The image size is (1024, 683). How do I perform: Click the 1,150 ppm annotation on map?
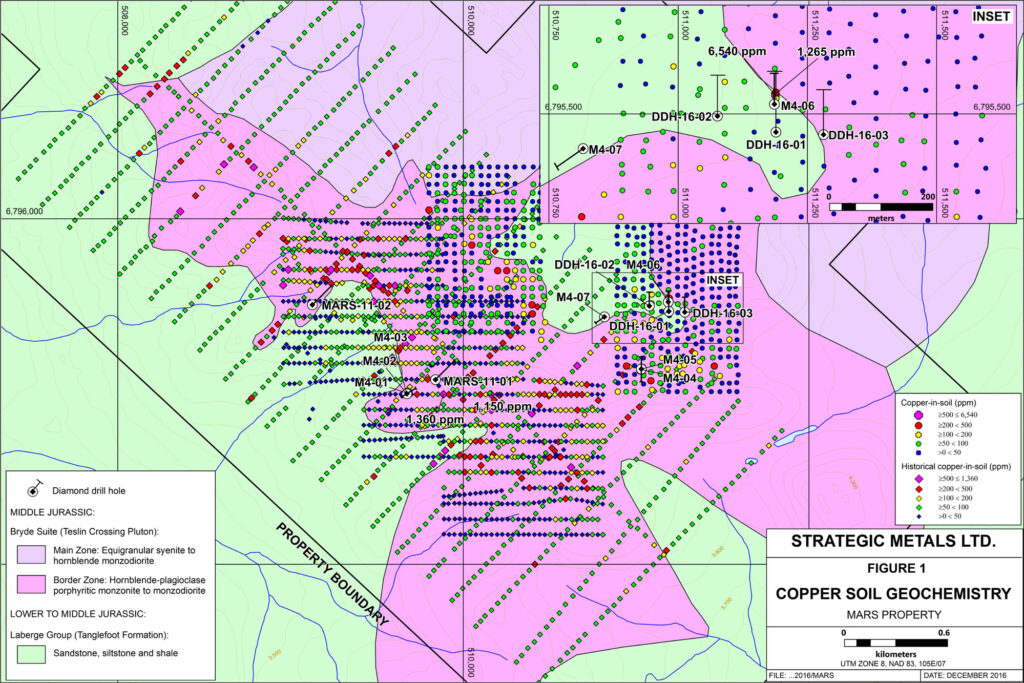503,407
